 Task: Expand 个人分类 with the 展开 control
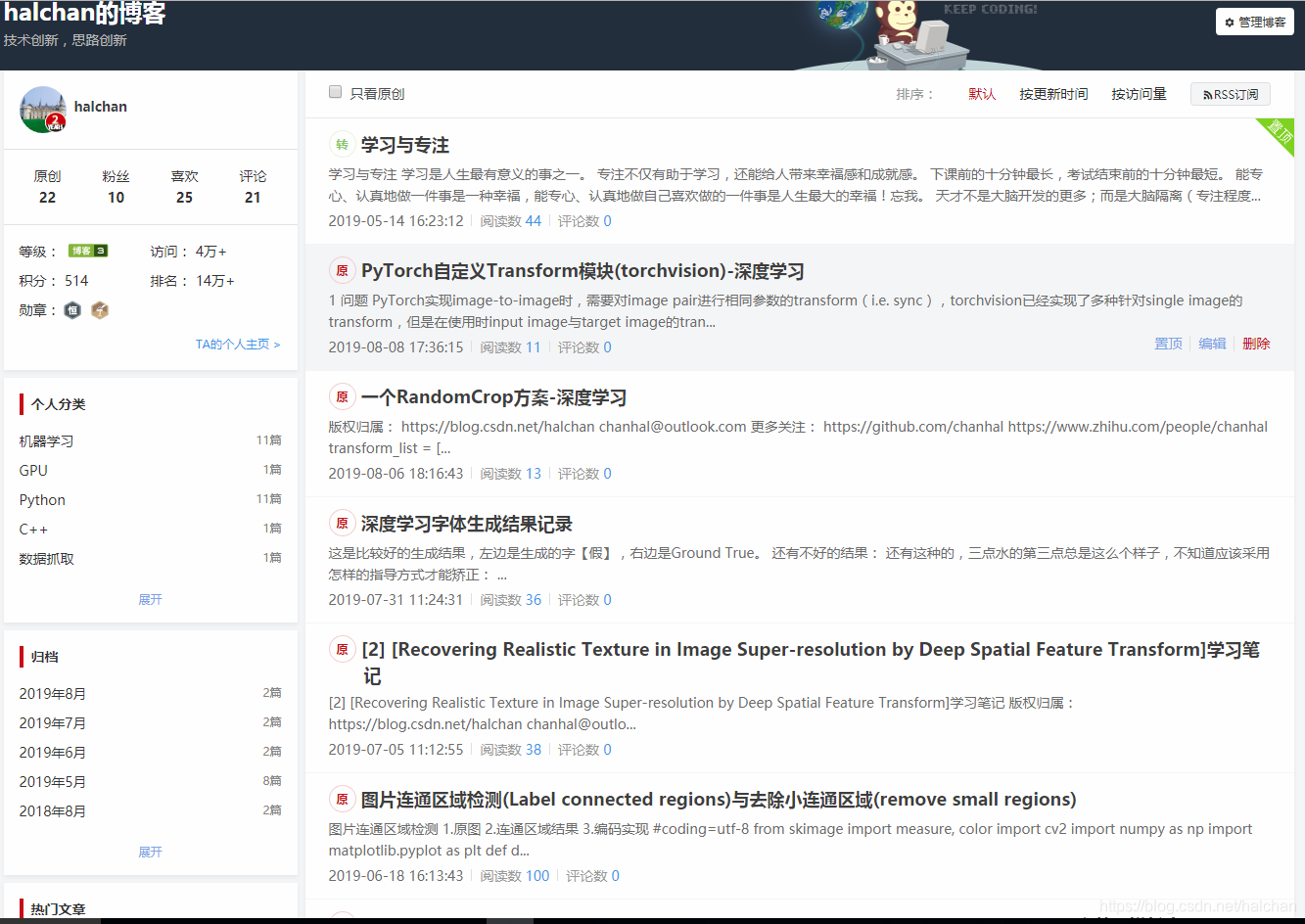click(150, 599)
